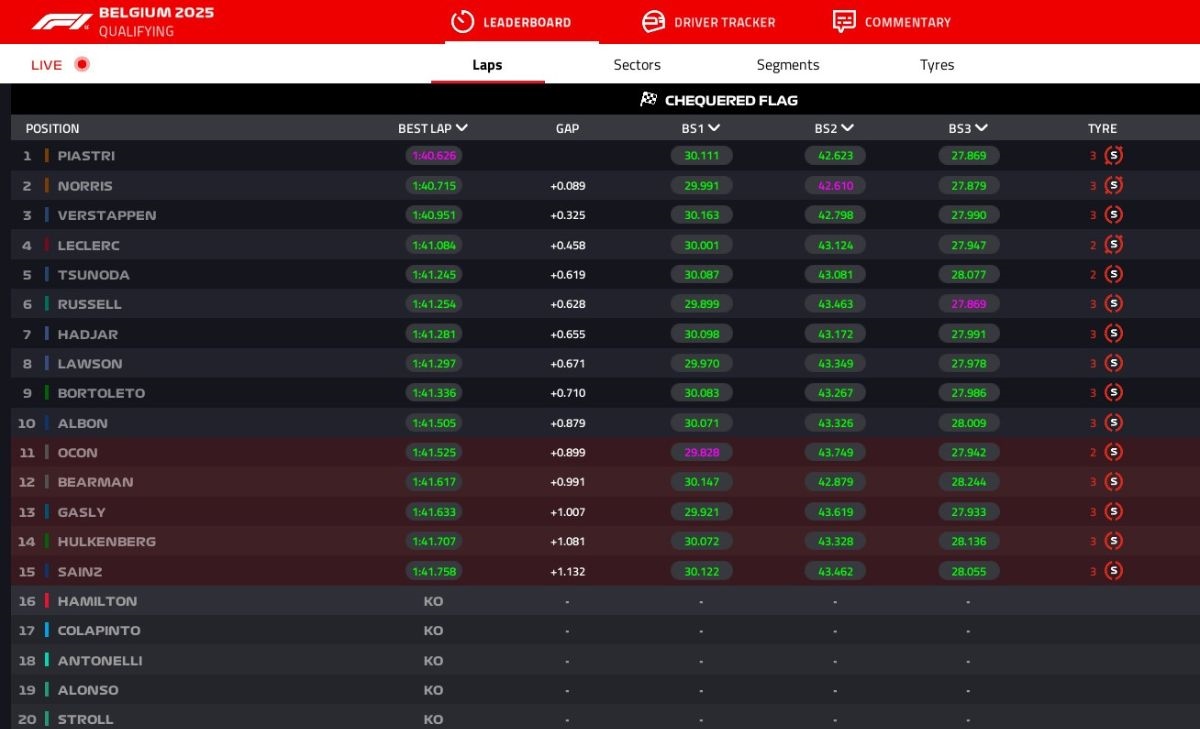Open the Tyres tab
The height and width of the screenshot is (729, 1200).
pos(937,65)
